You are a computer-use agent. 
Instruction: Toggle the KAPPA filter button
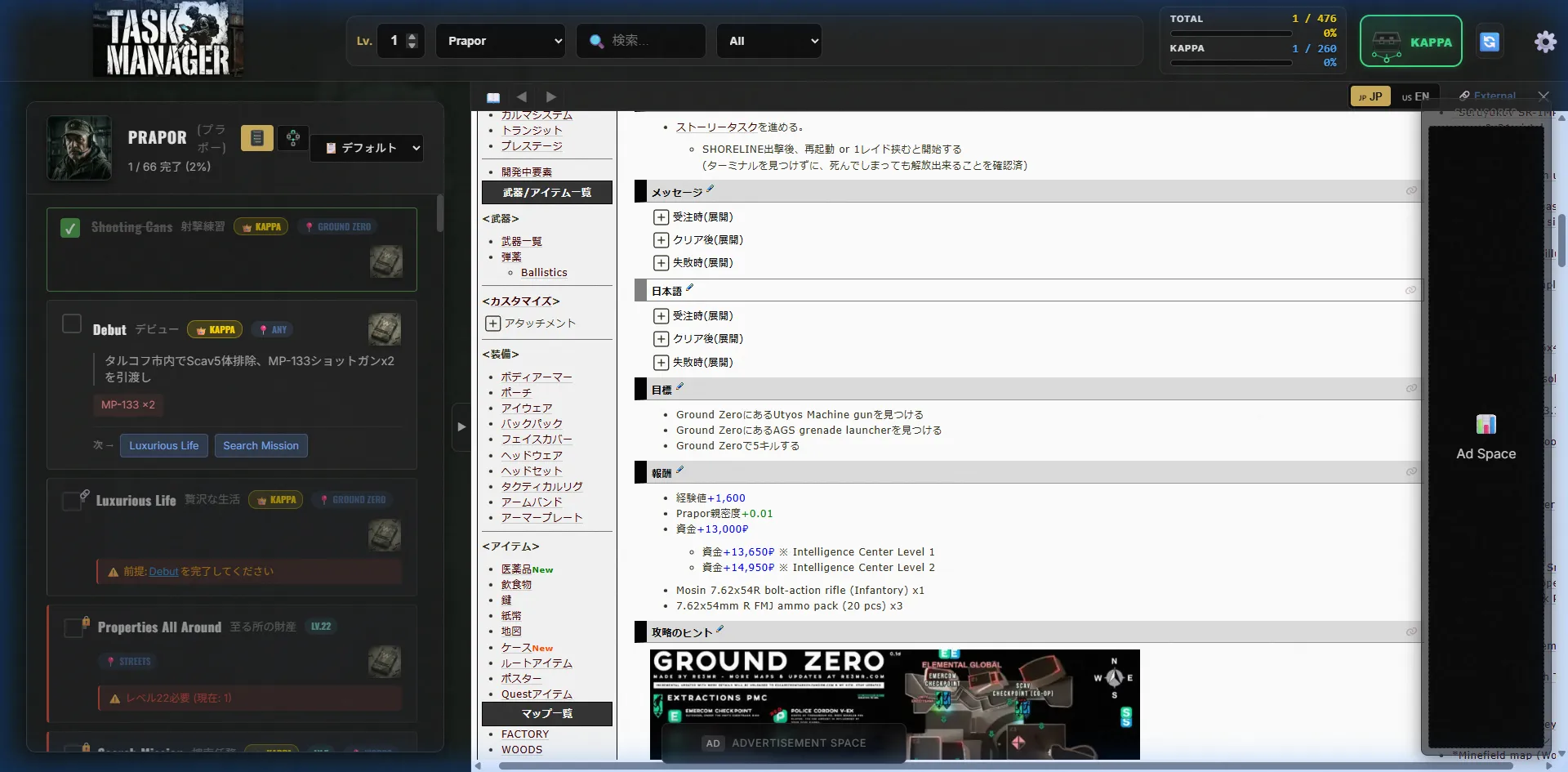tap(1410, 42)
